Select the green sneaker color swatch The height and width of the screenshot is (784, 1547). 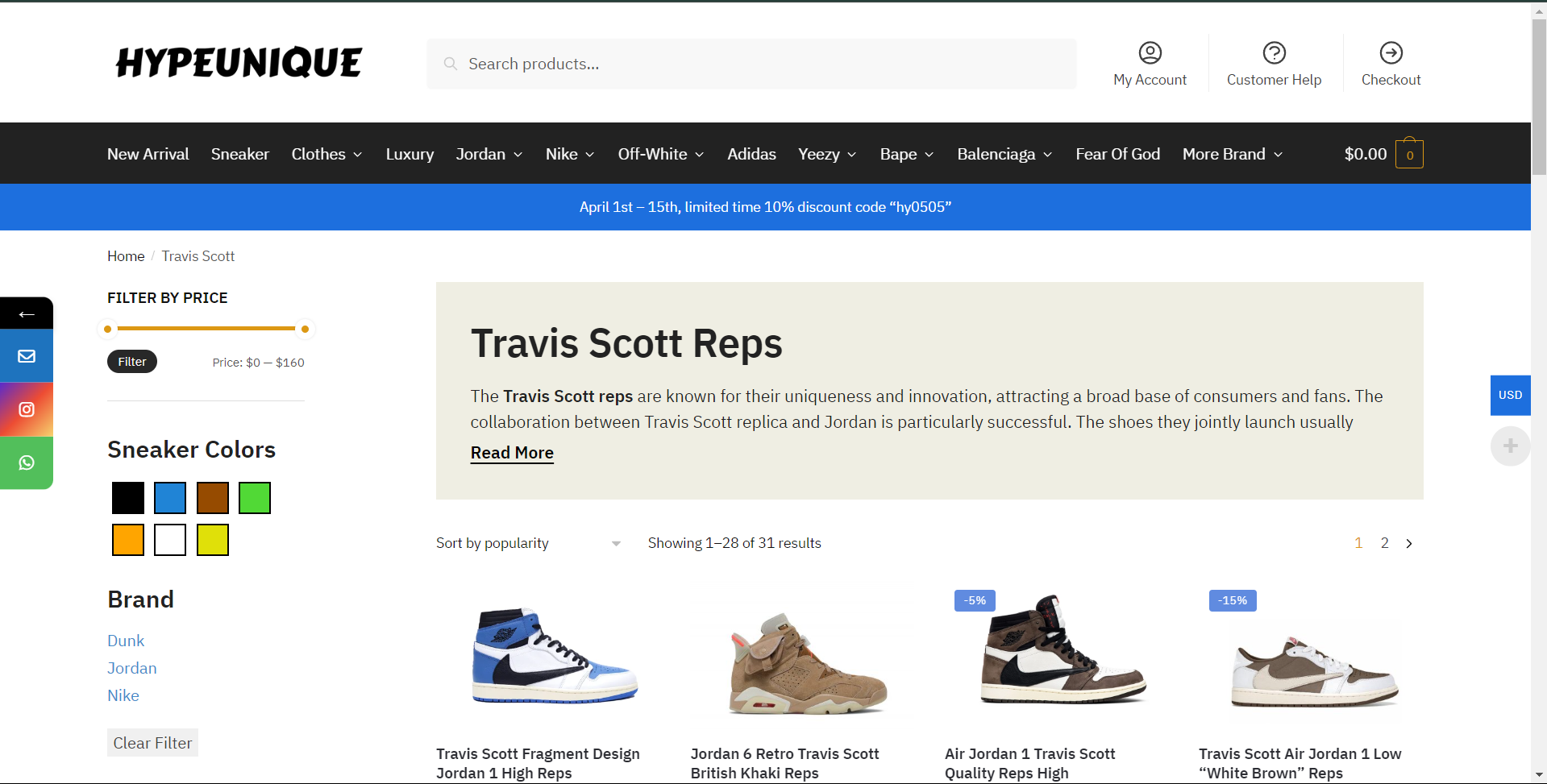[x=255, y=498]
